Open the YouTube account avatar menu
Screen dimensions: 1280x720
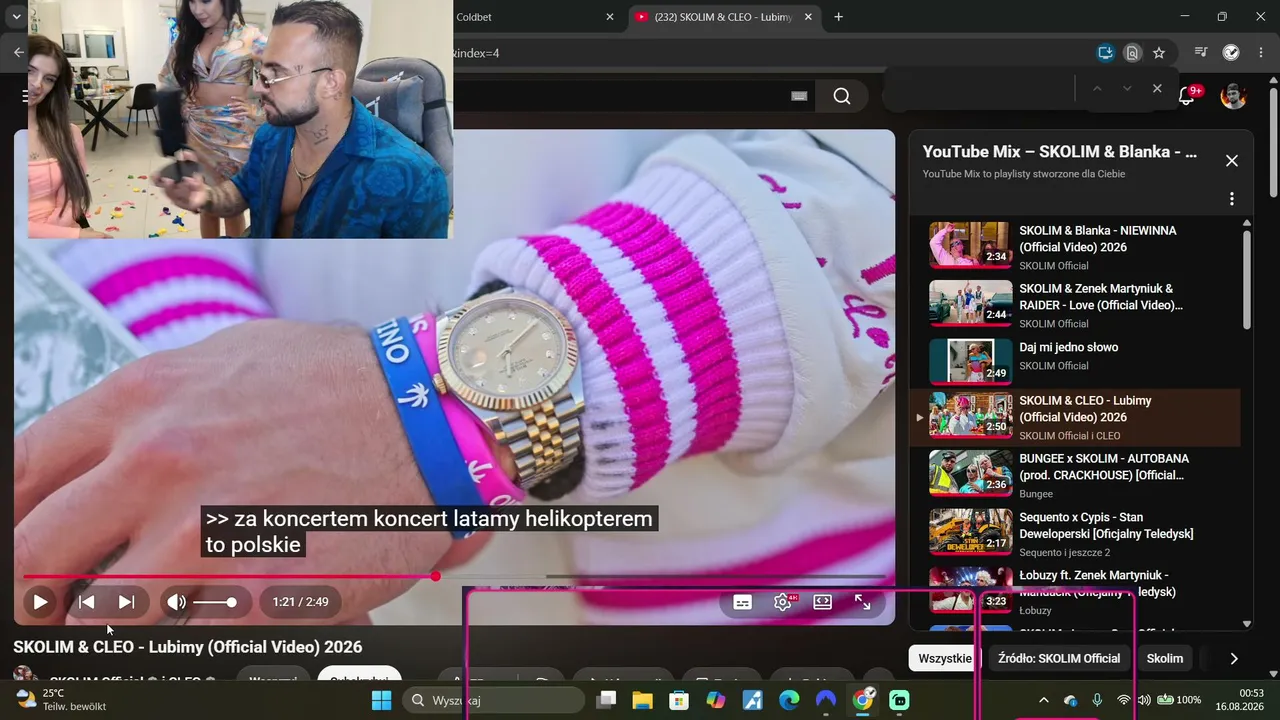pos(1233,96)
